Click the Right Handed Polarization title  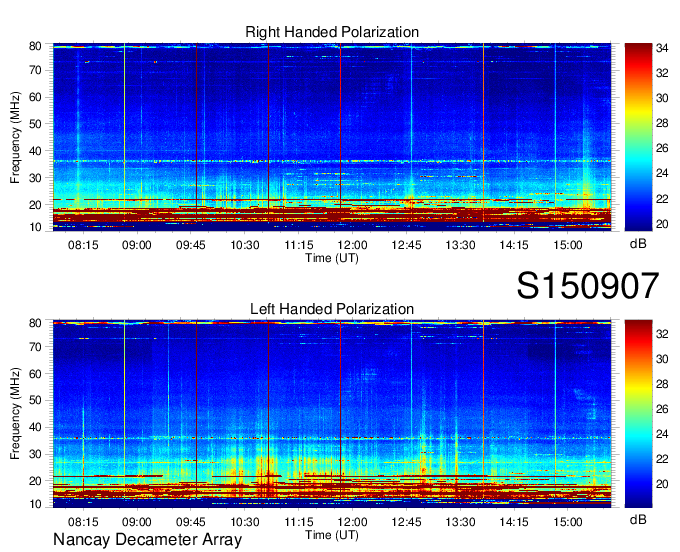click(x=332, y=32)
